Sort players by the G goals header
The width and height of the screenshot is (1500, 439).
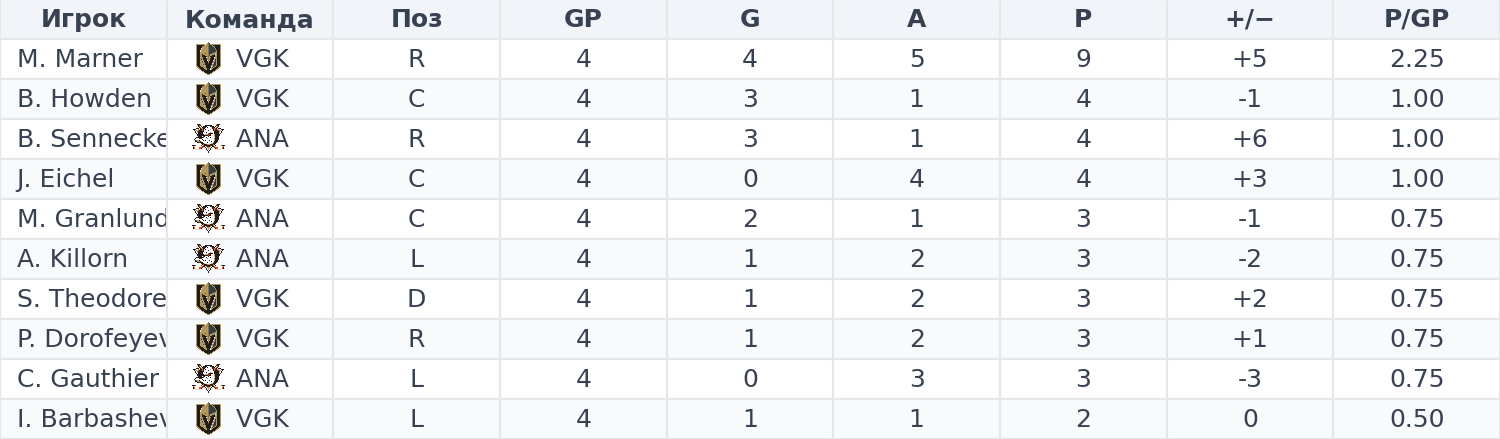tap(750, 19)
